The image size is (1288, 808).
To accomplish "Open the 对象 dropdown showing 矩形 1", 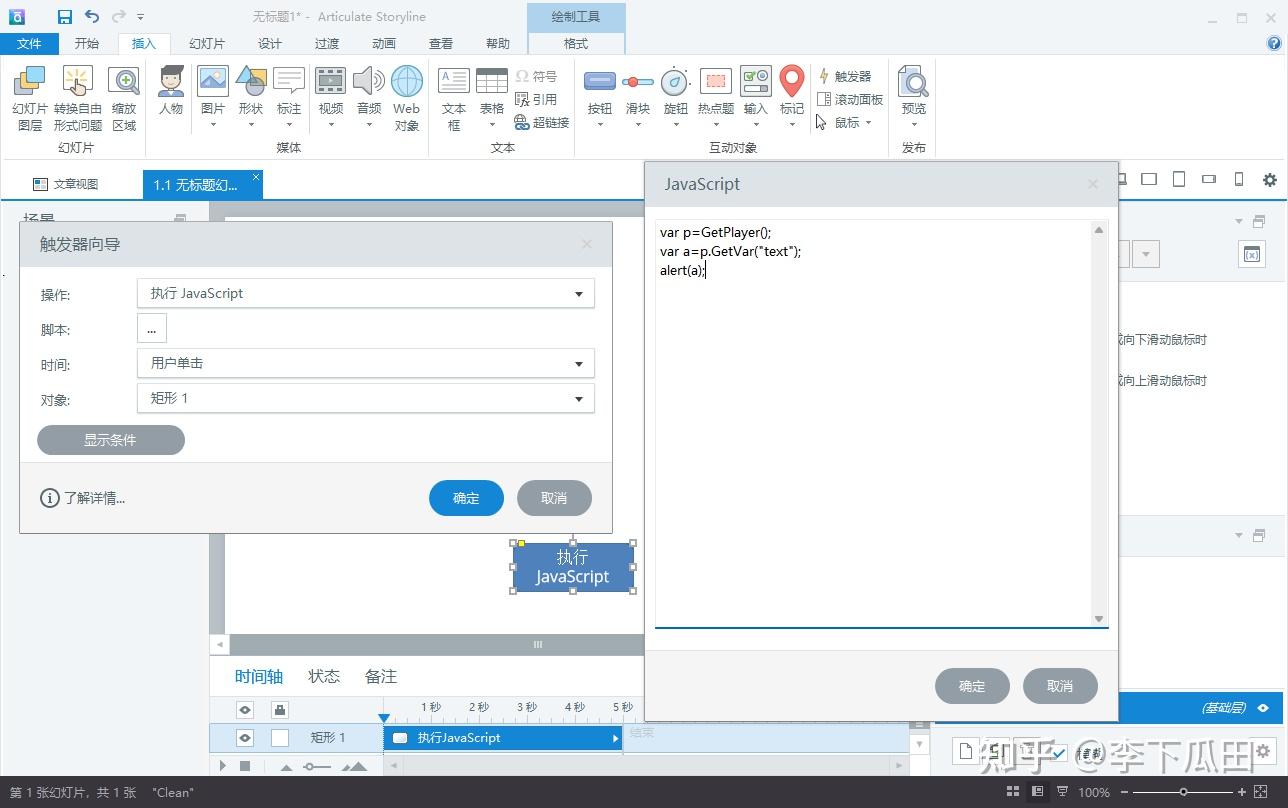I will point(365,398).
